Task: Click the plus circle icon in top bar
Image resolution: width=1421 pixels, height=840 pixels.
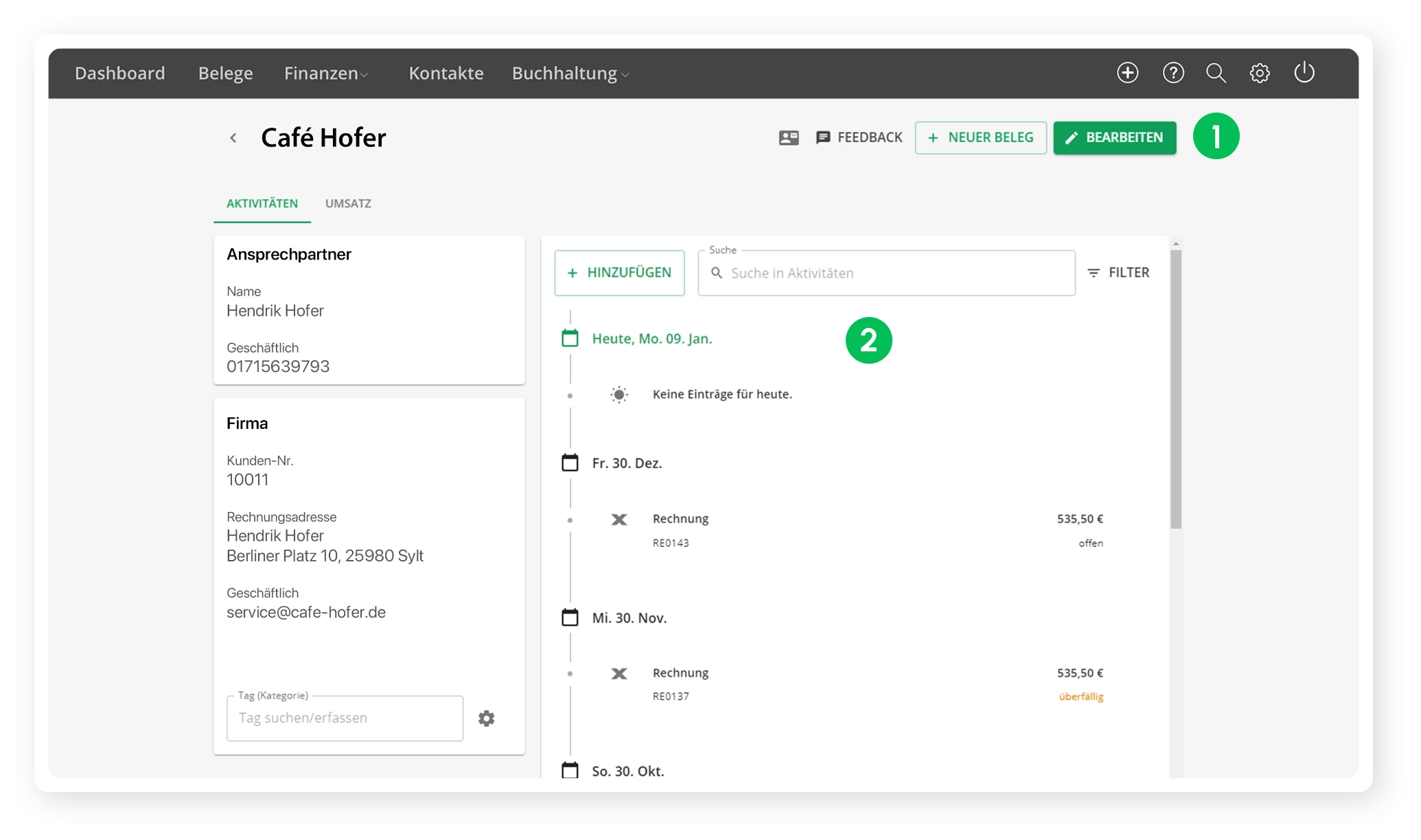Action: [x=1127, y=73]
